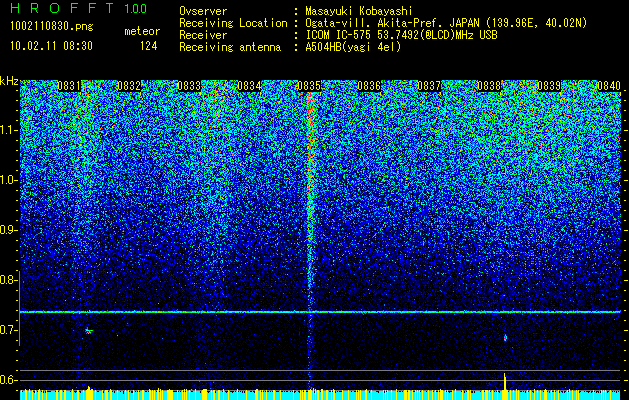Click the 0.8 kHz axis label
Image resolution: width=629 pixels, height=400 pixels.
(8, 280)
